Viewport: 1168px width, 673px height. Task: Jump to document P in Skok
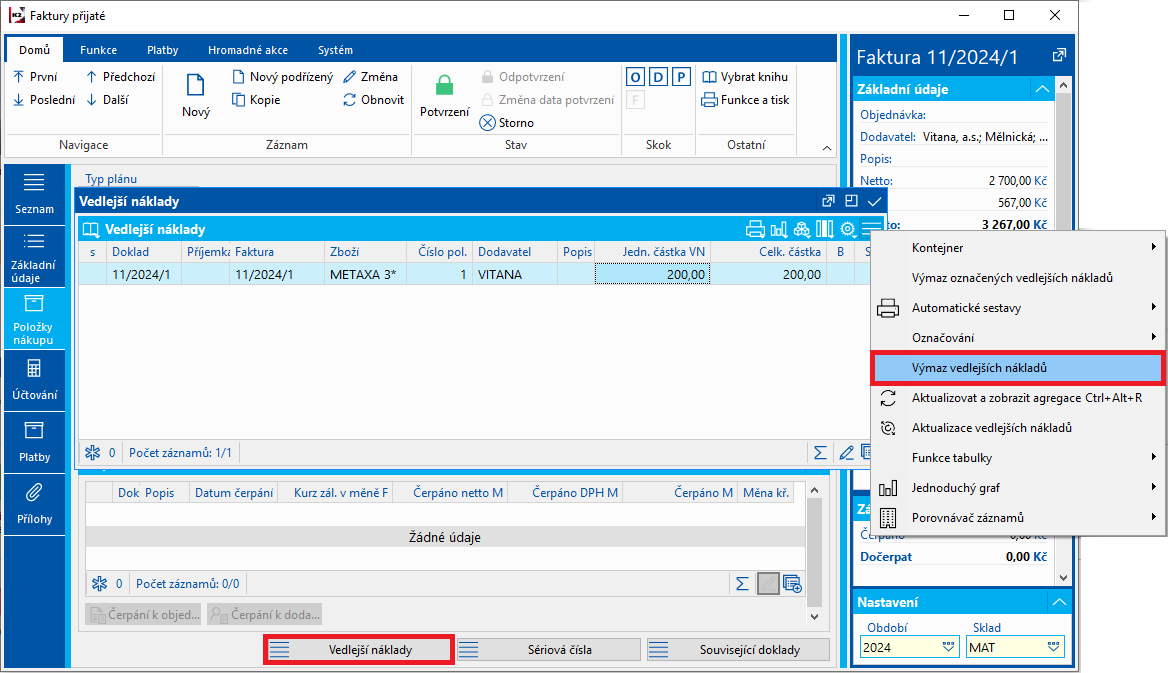681,77
